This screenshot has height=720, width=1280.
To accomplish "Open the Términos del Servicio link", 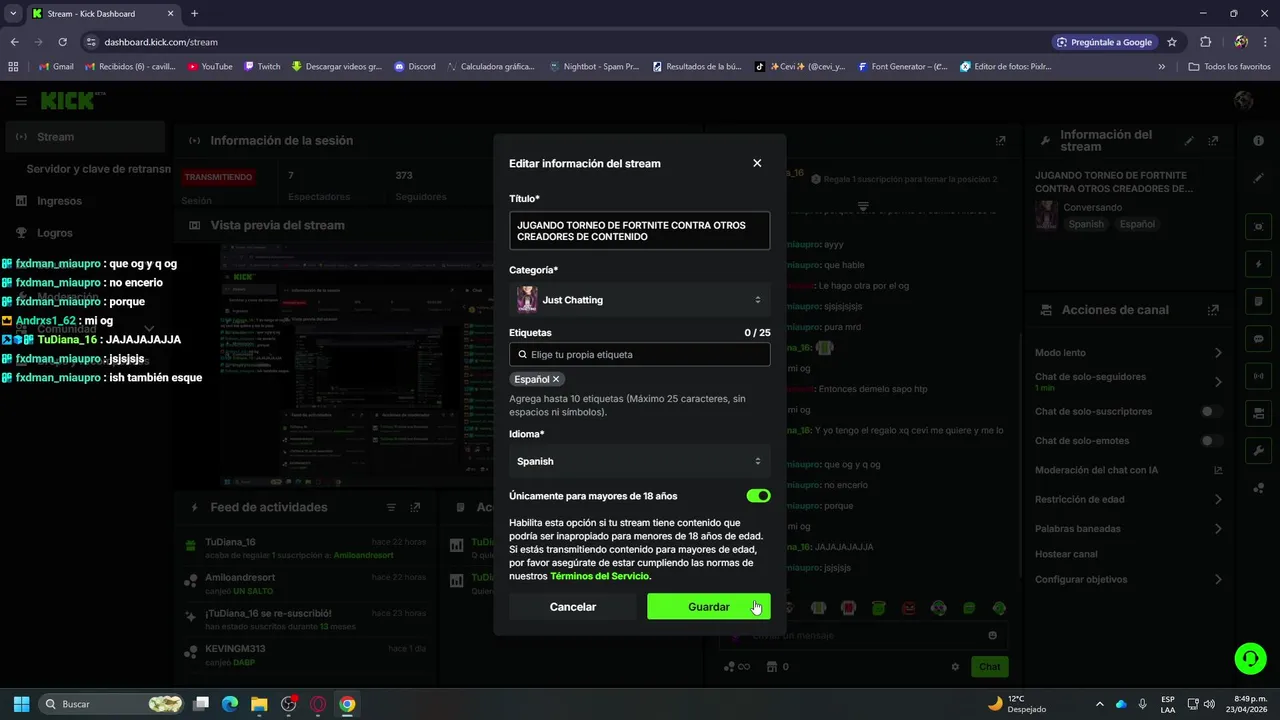I will [x=600, y=576].
